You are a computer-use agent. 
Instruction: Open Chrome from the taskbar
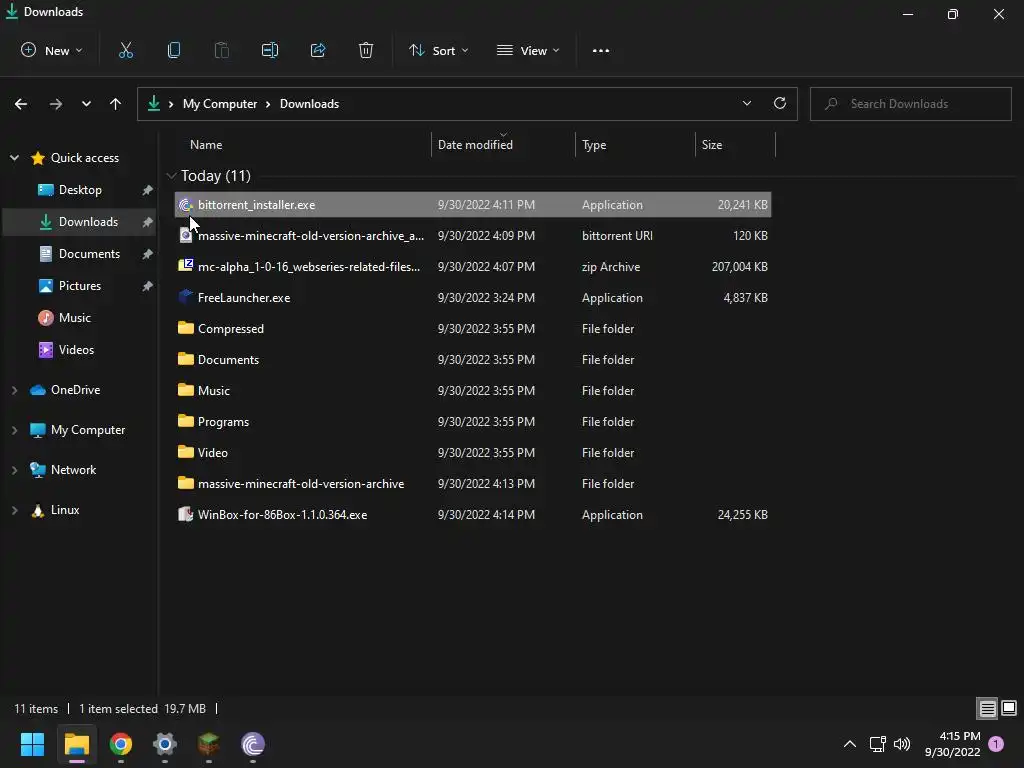pos(121,744)
